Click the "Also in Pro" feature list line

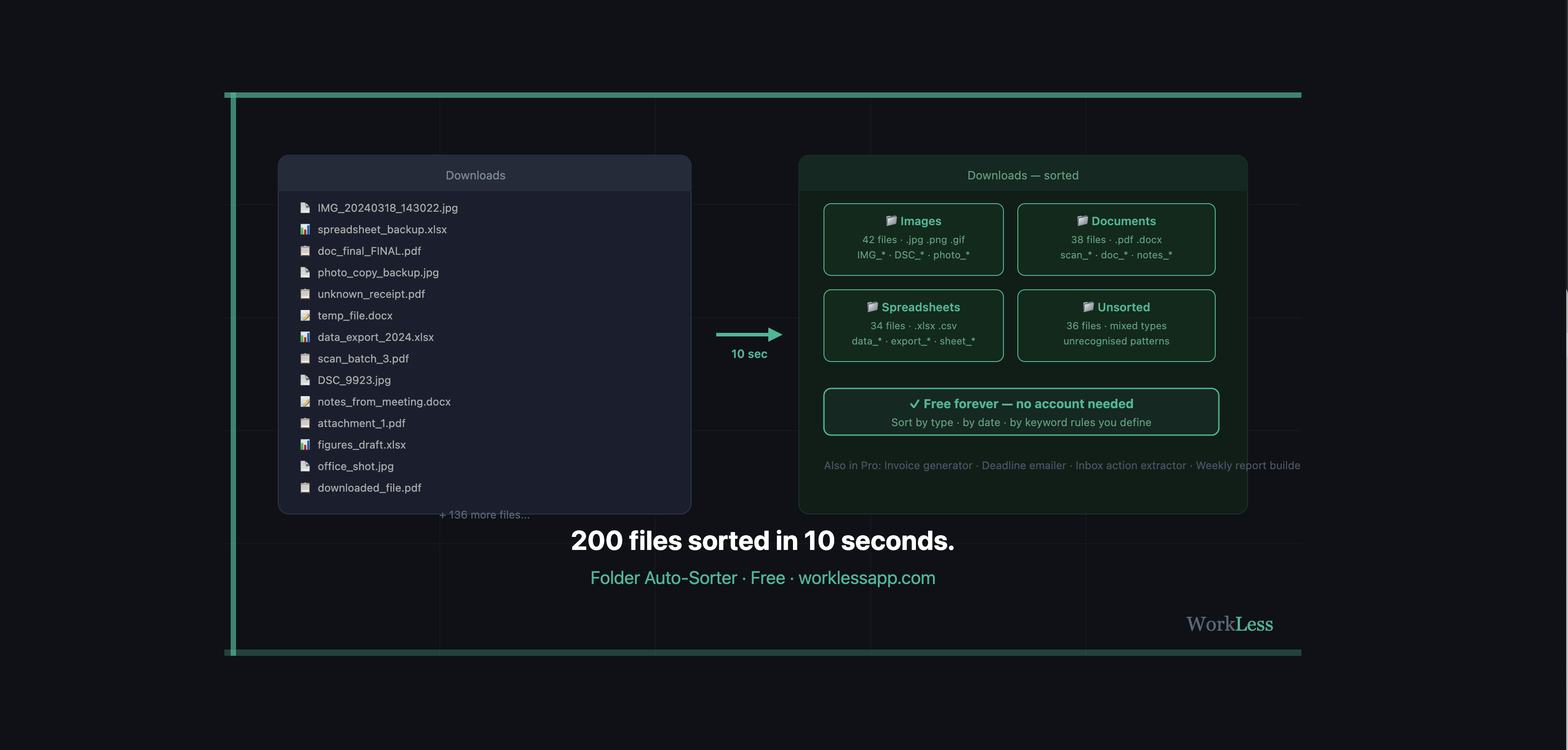[1062, 465]
